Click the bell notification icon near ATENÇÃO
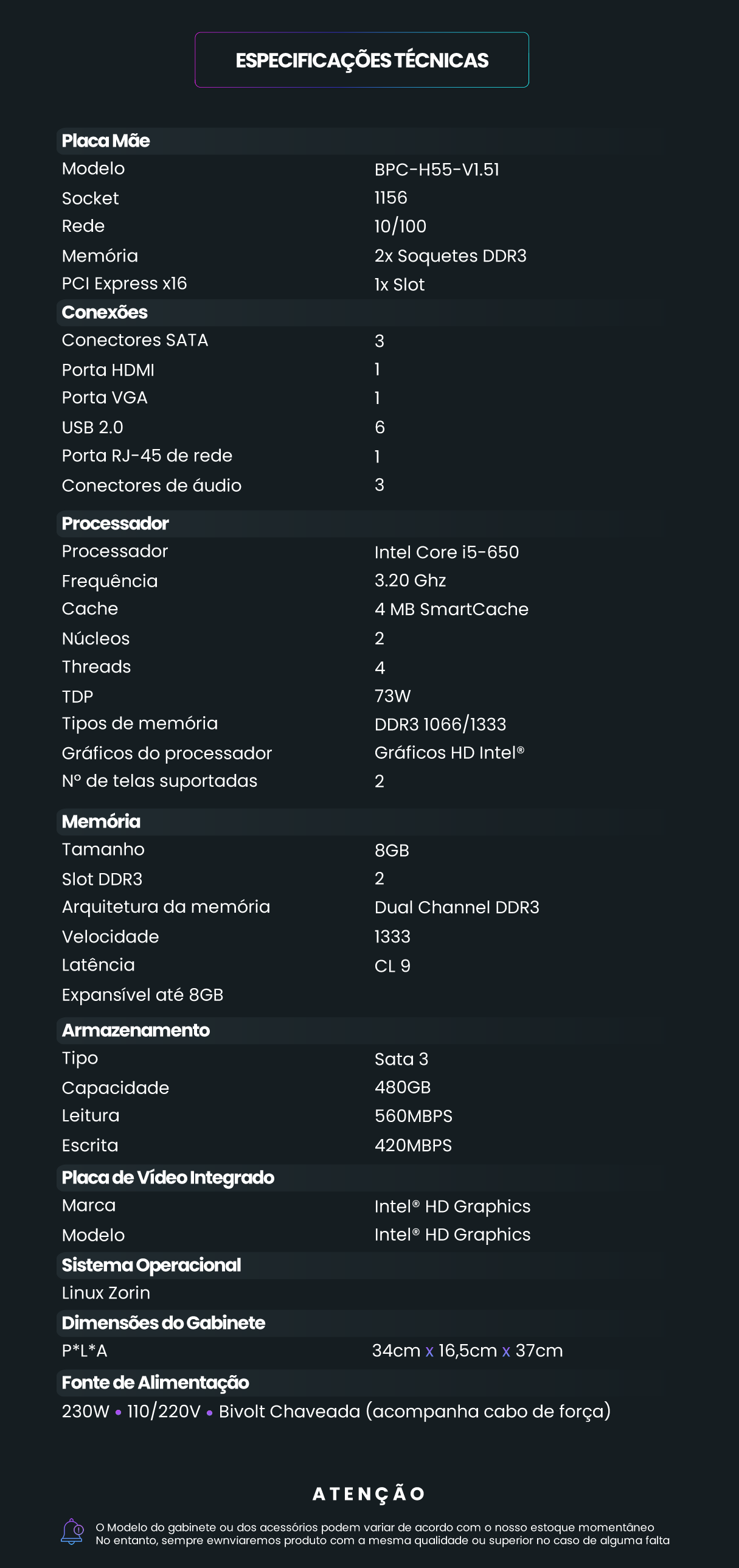Screen dimensions: 739x1568 point(72,1531)
